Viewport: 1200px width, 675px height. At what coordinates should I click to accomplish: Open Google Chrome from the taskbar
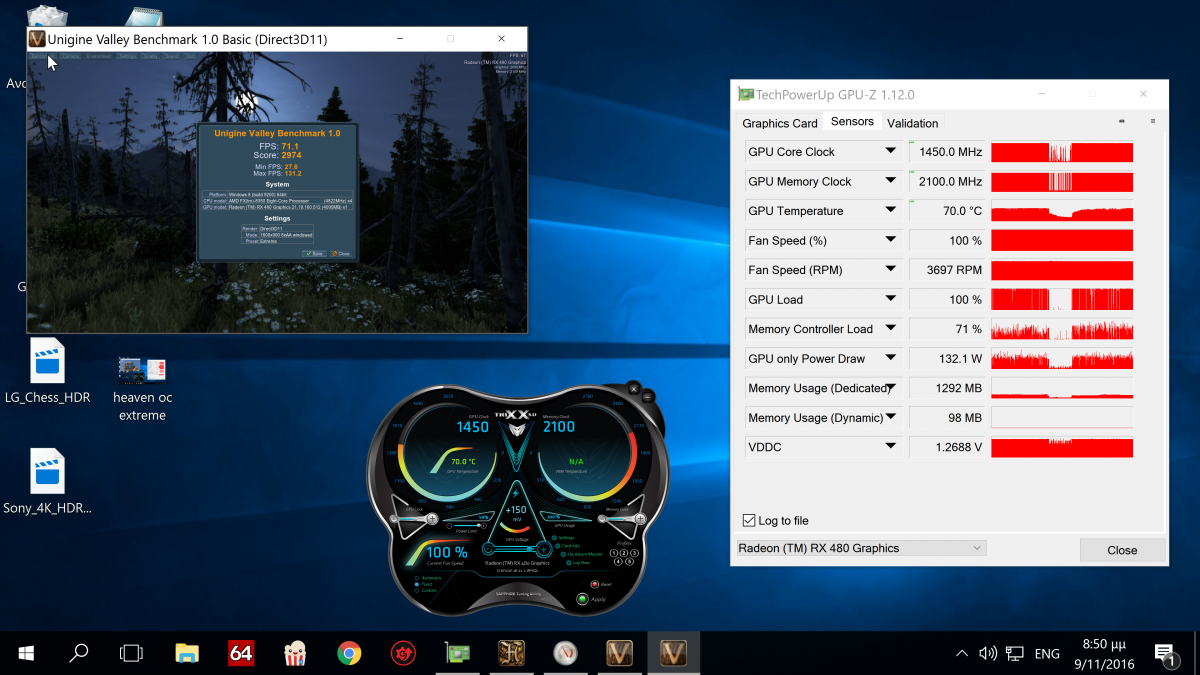click(348, 653)
